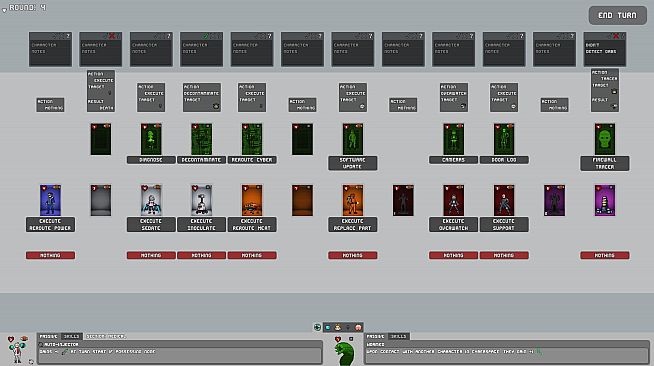
Task: Click the End Turn button
Action: (x=617, y=15)
